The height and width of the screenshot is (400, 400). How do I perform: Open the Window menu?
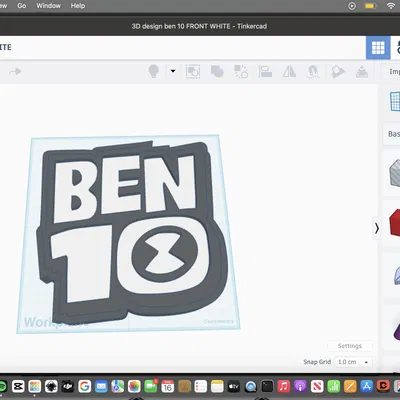pos(49,6)
